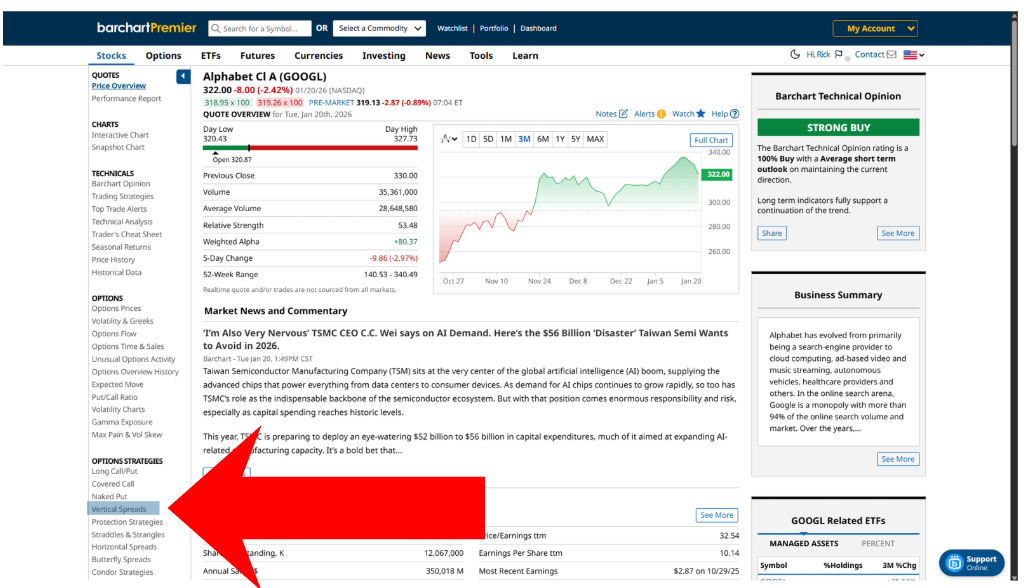Open the ETFs main menu
The image size is (1024, 588).
point(211,56)
